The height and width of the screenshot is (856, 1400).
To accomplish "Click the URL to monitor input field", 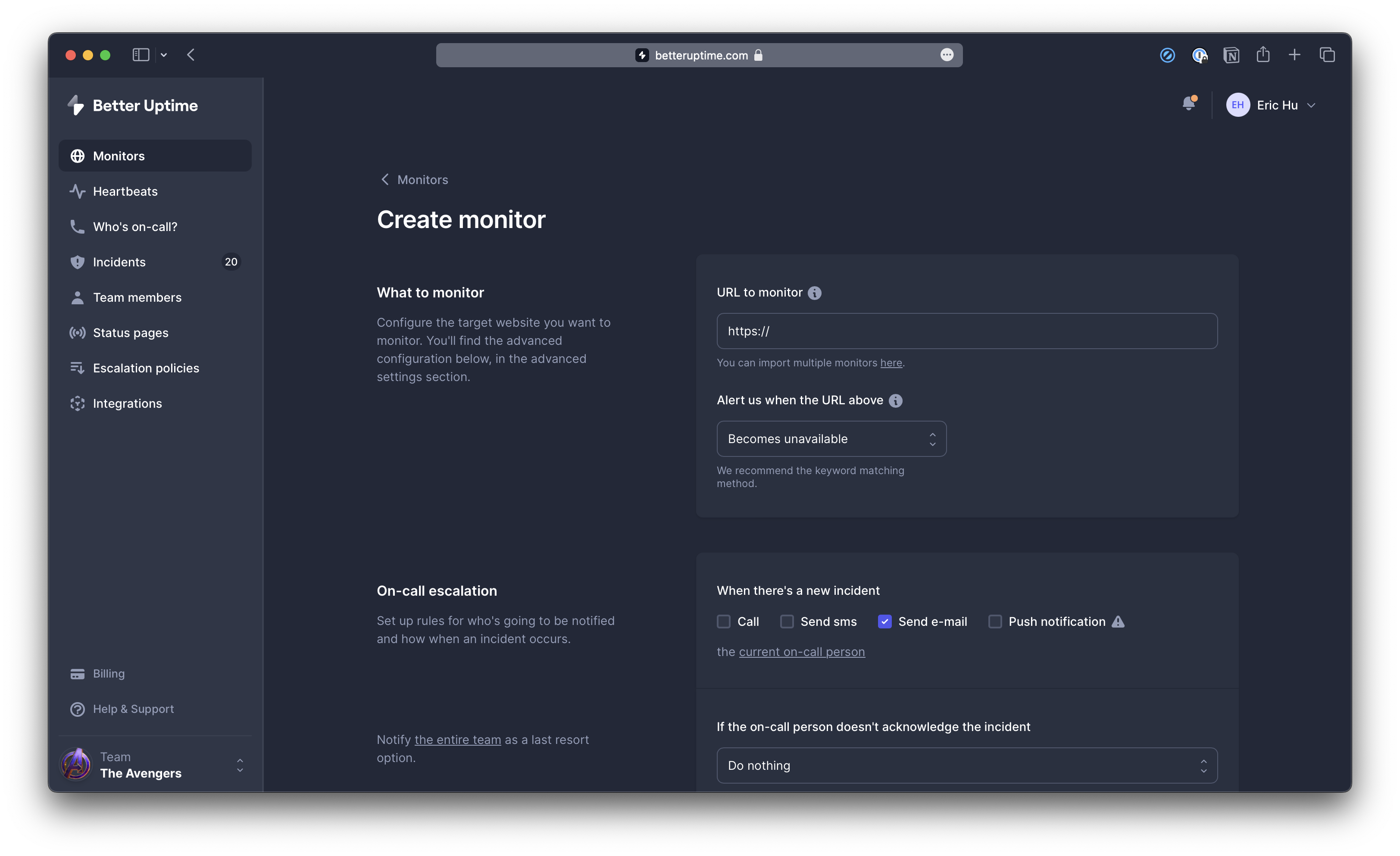I will click(x=967, y=331).
